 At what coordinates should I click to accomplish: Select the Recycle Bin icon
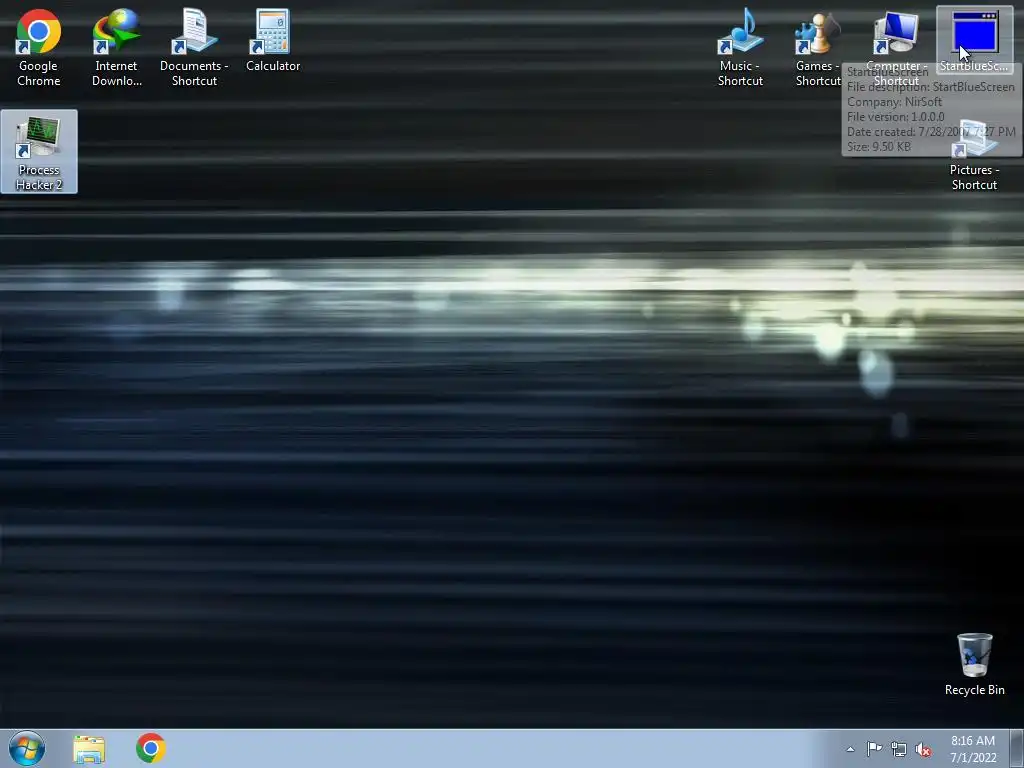point(974,664)
